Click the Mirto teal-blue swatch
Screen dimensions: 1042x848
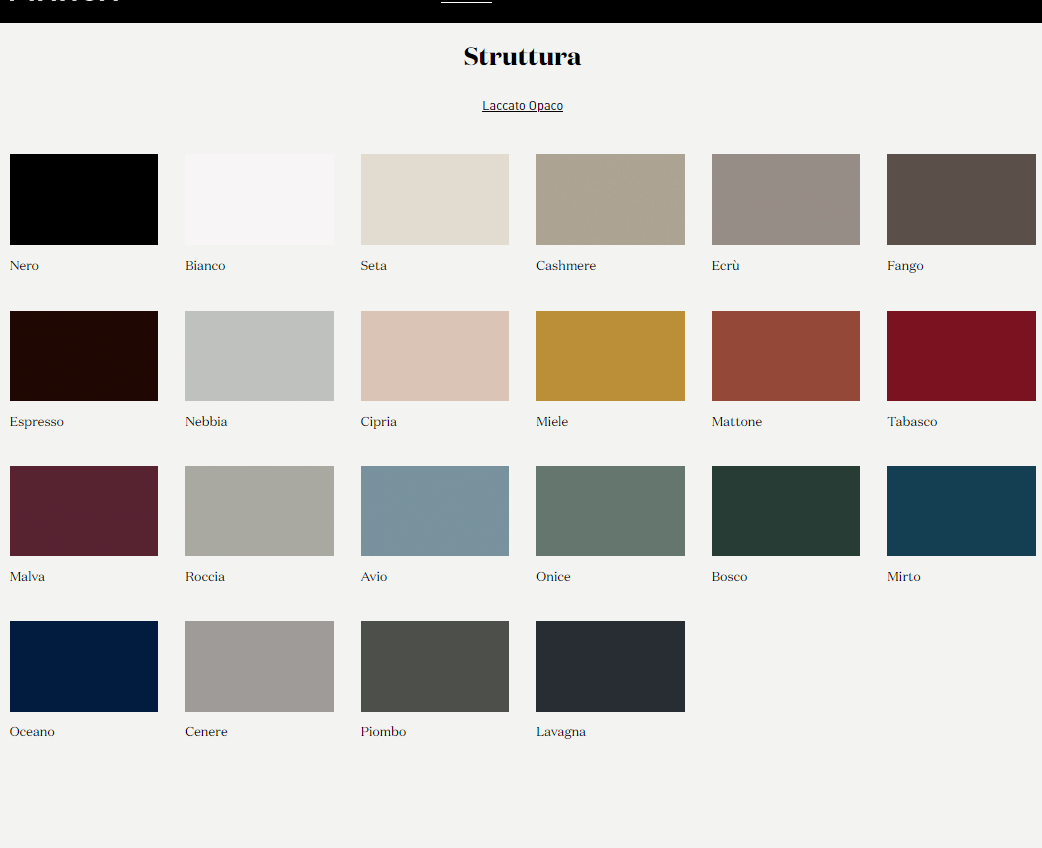(961, 511)
